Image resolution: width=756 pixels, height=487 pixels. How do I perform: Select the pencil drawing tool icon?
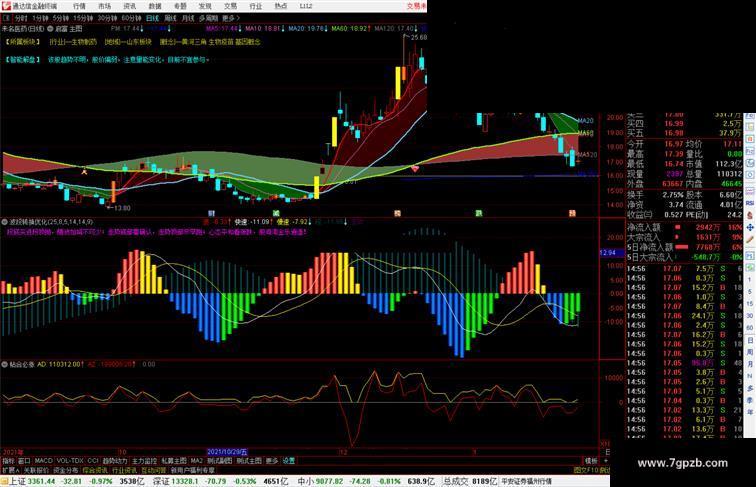coord(750,239)
